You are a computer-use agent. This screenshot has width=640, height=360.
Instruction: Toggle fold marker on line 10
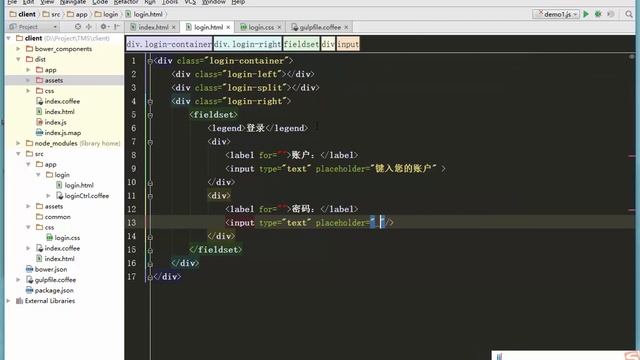(150, 182)
